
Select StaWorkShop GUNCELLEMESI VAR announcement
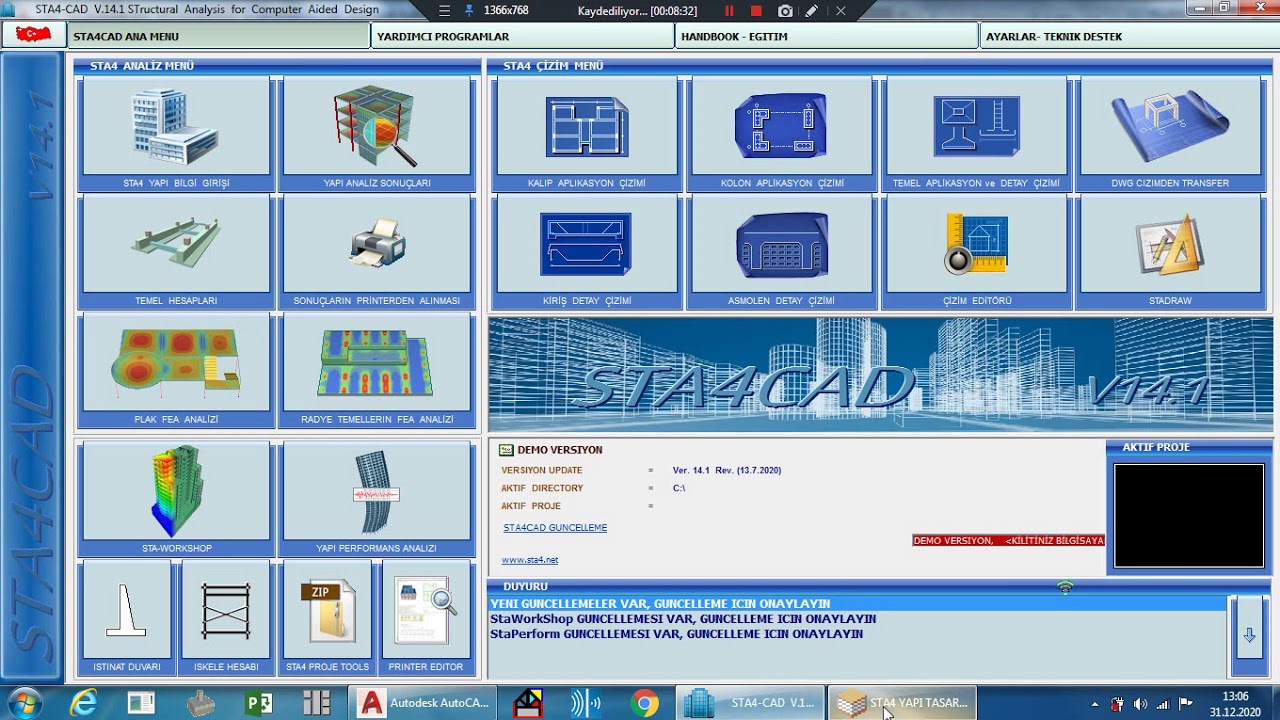683,619
